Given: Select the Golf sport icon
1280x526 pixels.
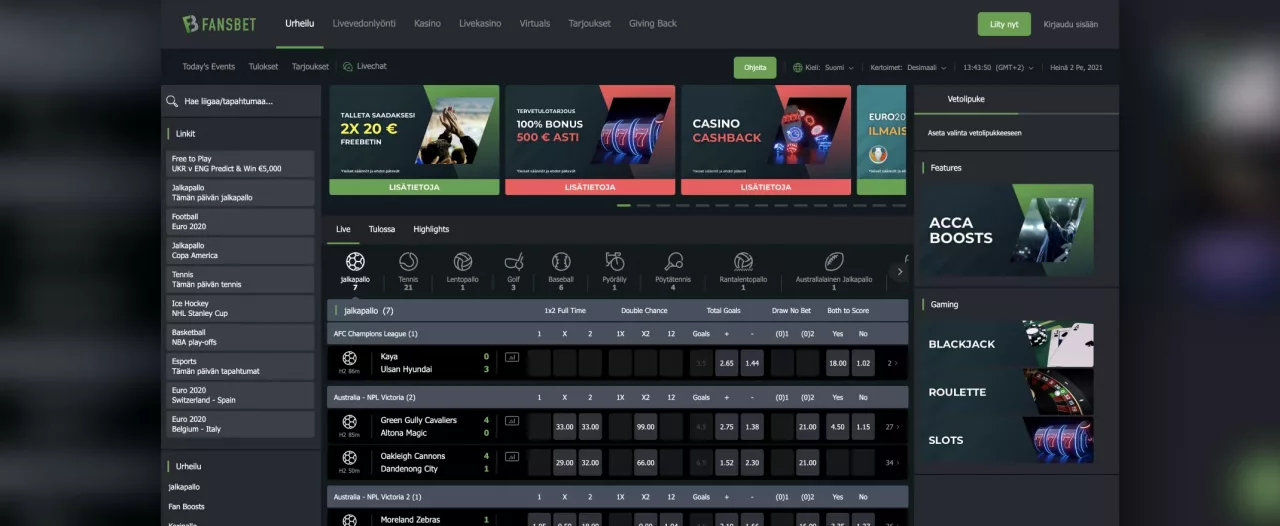Looking at the screenshot, I should [x=514, y=262].
